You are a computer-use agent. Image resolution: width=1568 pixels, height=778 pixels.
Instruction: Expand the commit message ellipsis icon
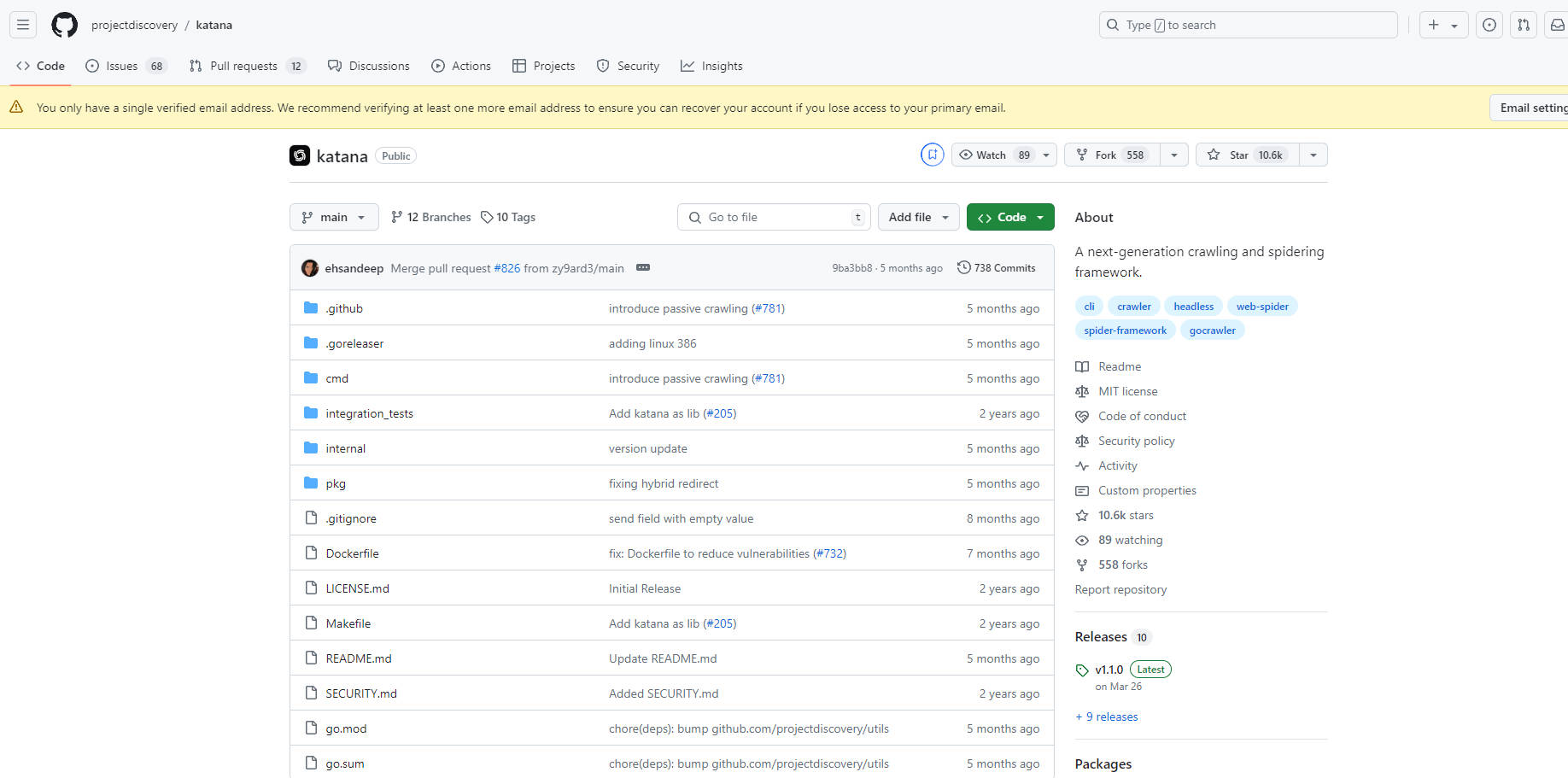coord(643,268)
